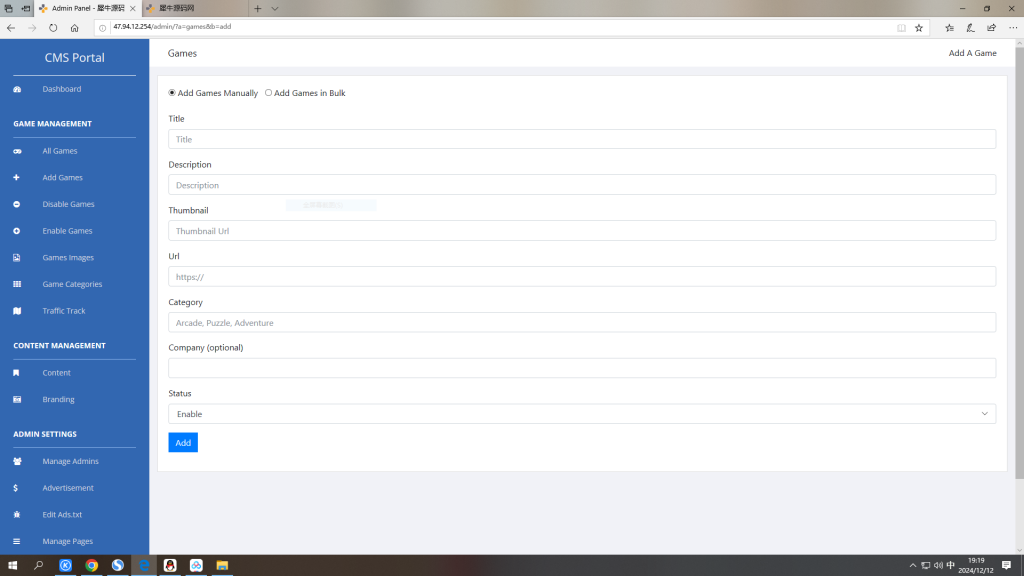Screen dimensions: 1024x576
Task: Open the browser tab list dropdown arrow
Action: (275, 8)
